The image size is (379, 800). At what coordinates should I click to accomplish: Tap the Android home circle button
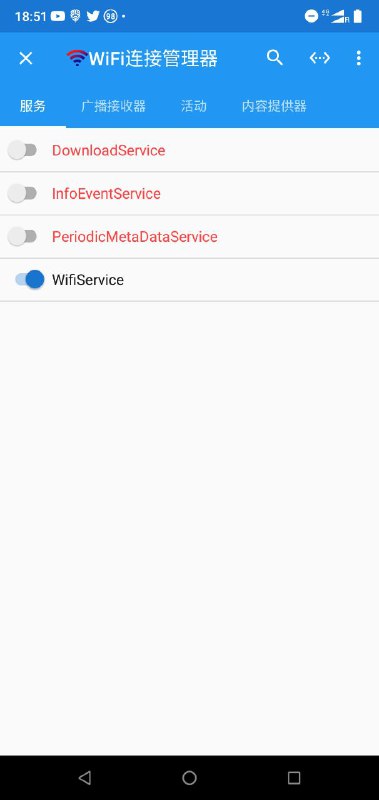pos(189,778)
